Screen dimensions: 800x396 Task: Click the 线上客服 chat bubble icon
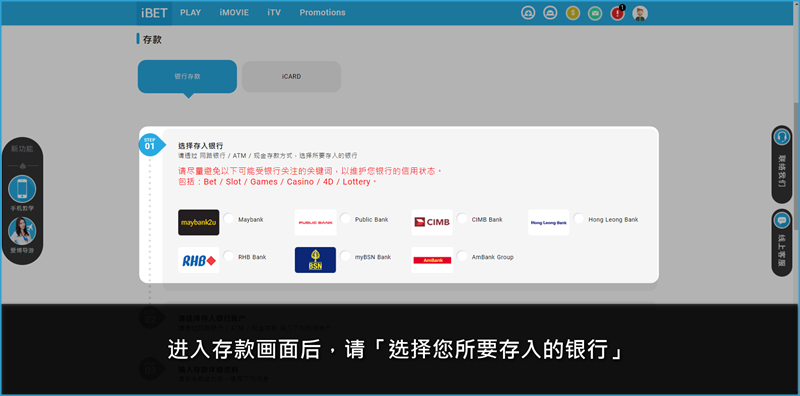[781, 220]
